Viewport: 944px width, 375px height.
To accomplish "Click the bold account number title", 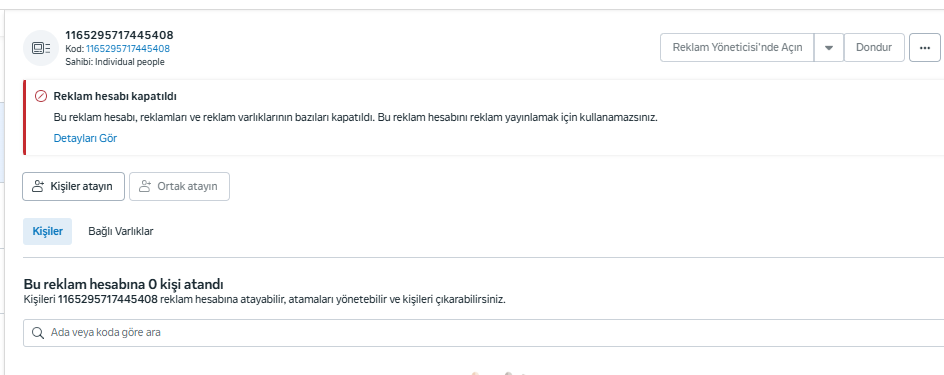I will click(119, 36).
